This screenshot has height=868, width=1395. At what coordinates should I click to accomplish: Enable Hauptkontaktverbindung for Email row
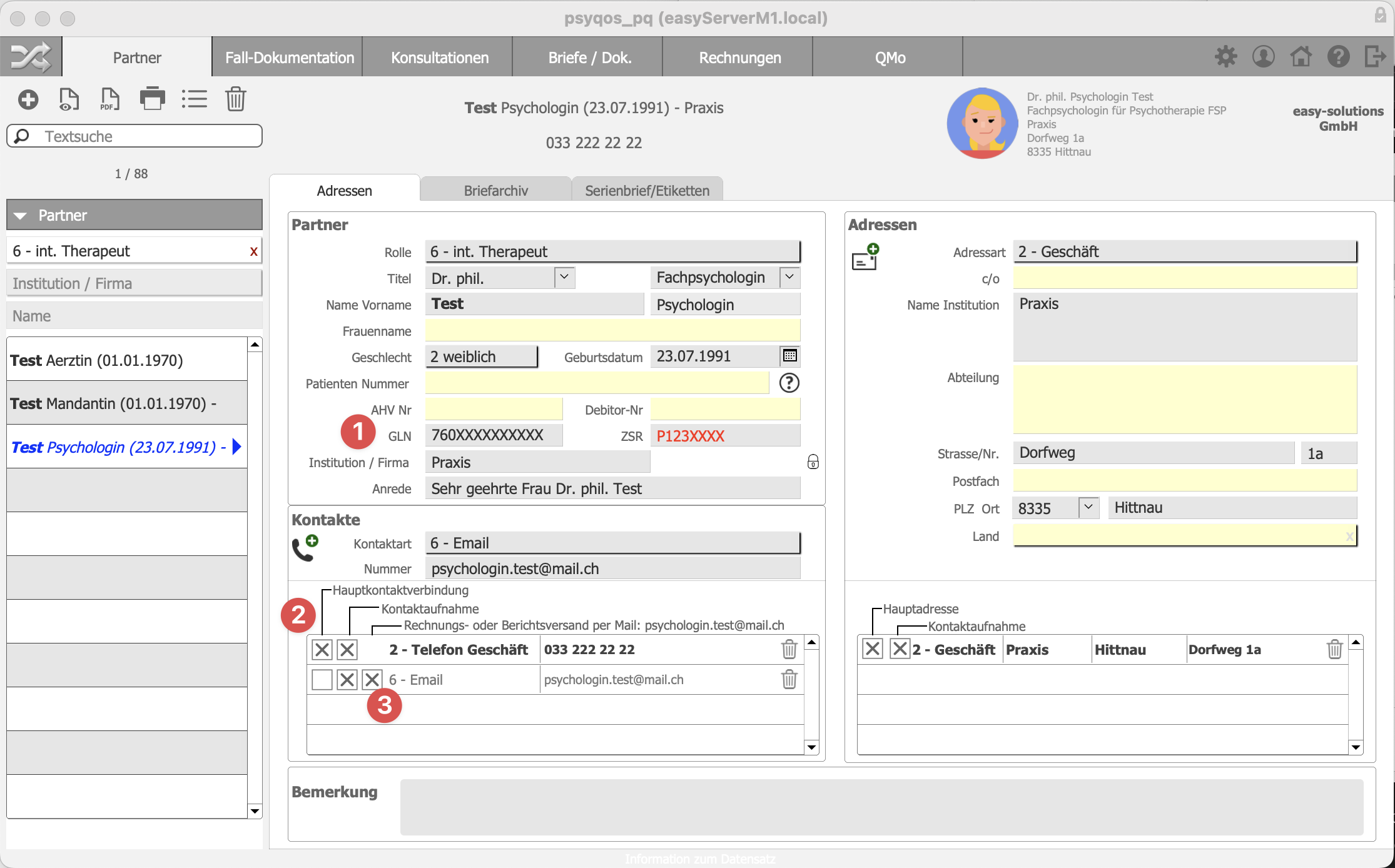click(322, 679)
